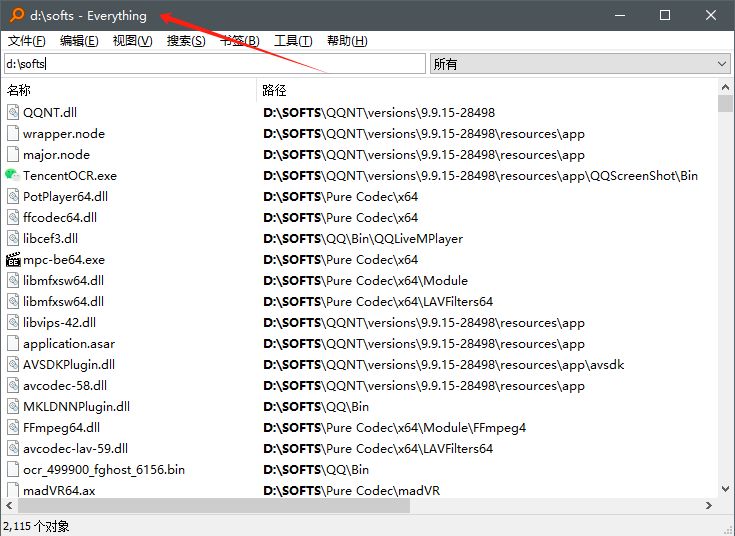This screenshot has width=735, height=536.
Task: Open the 搜索(S) menu
Action: pos(186,41)
